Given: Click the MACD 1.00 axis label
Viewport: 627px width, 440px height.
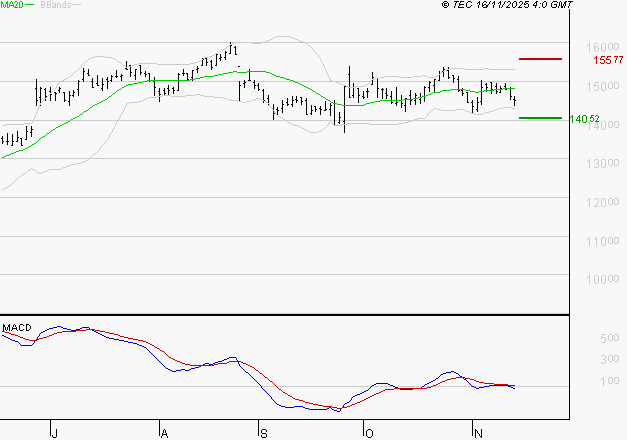Looking at the screenshot, I should 610,381.
